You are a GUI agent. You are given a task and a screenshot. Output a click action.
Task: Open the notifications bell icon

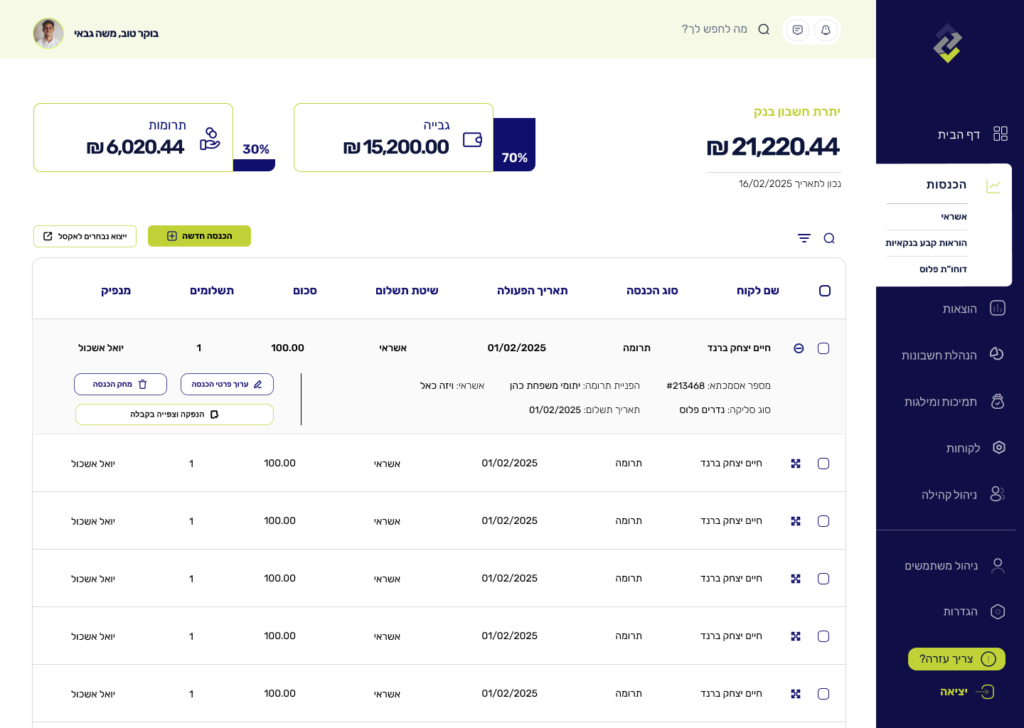click(825, 30)
